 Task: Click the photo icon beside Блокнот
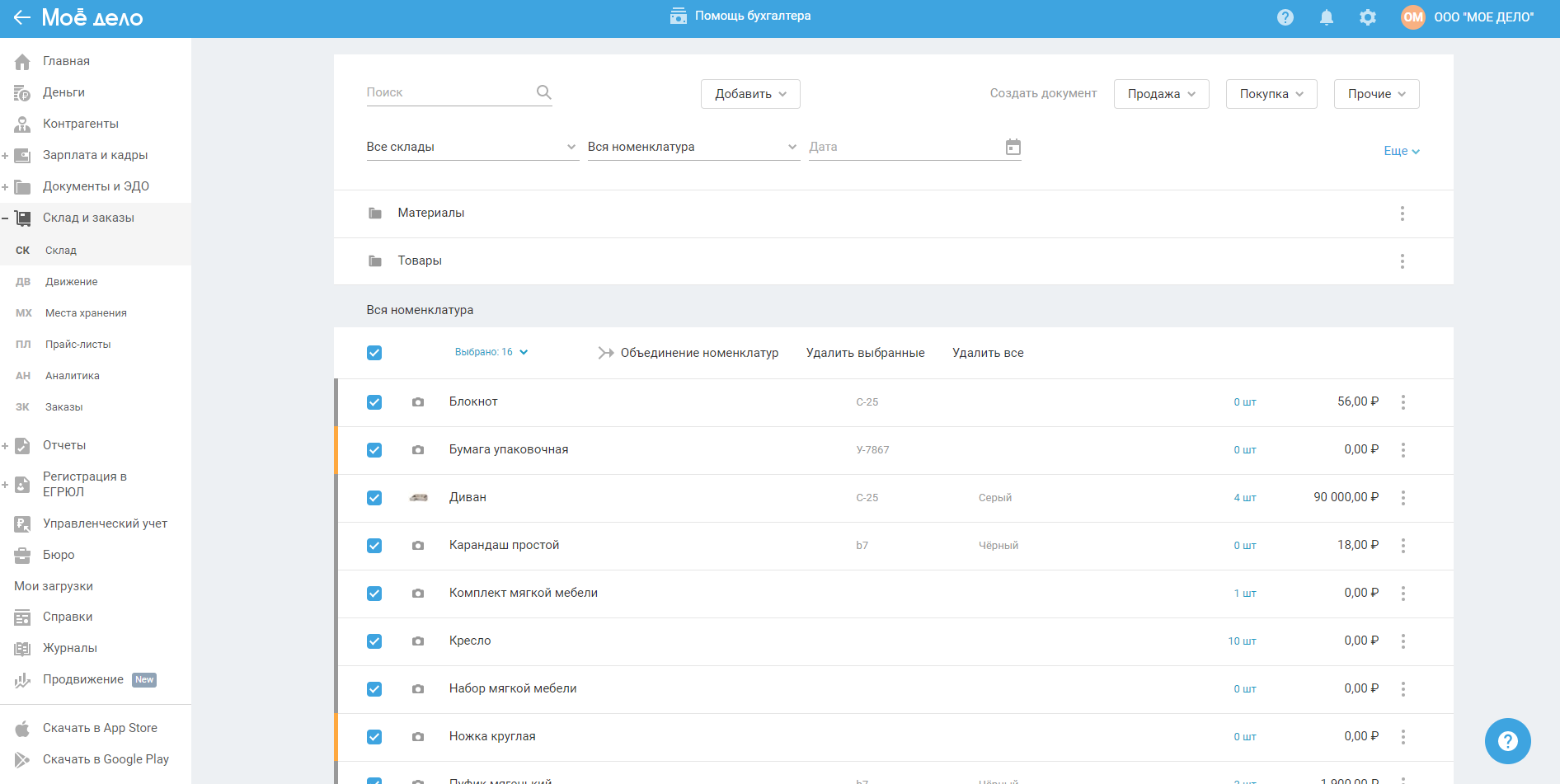tap(418, 402)
